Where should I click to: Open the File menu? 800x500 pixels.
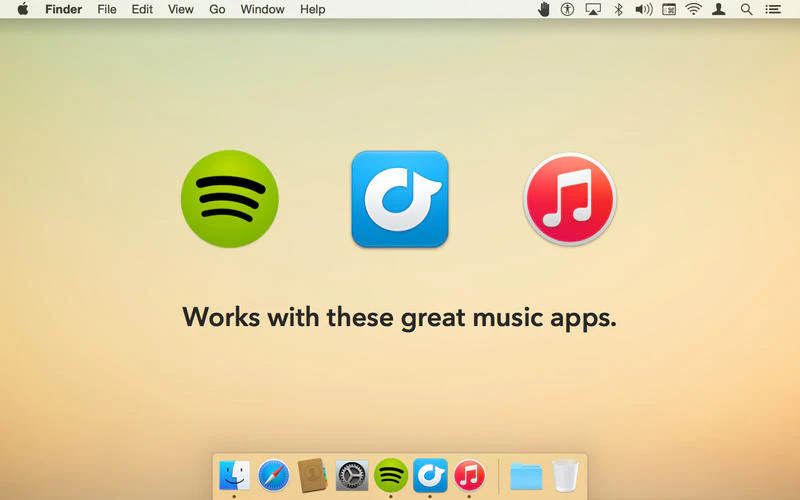(x=107, y=9)
